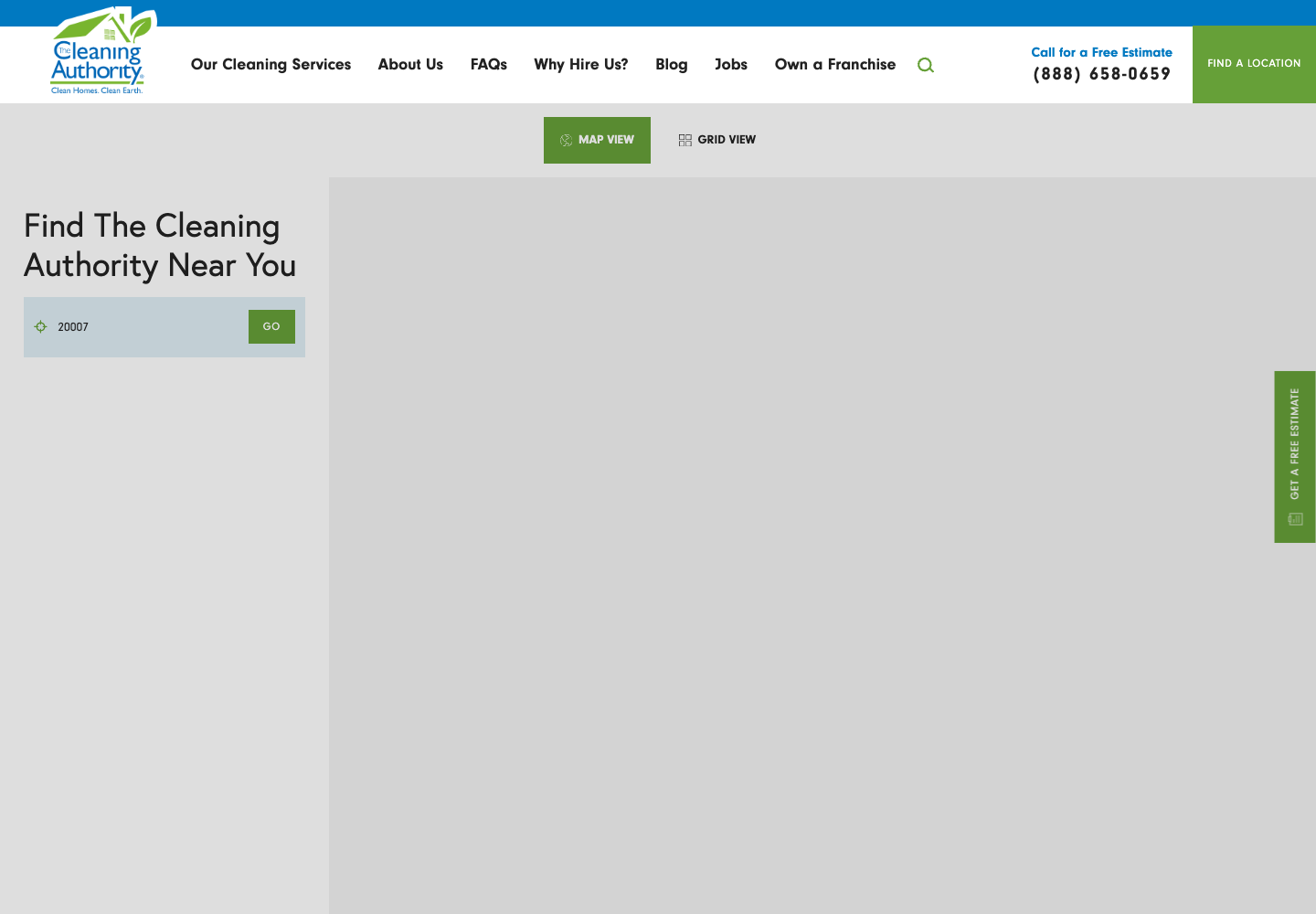Focus the zip code field containing 20007
The width and height of the screenshot is (1316, 914).
(x=146, y=326)
